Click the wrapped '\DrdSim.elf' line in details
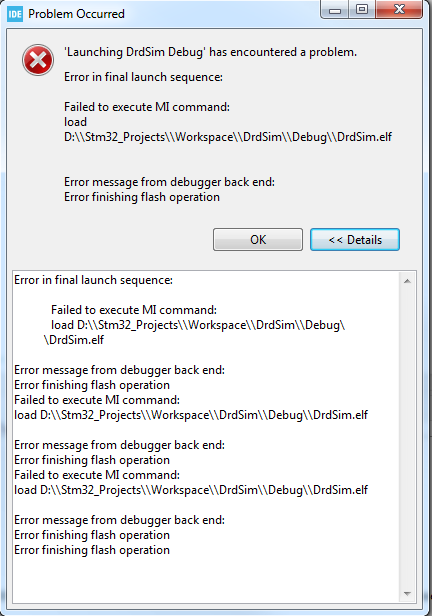This screenshot has width=432, height=616. [74, 340]
